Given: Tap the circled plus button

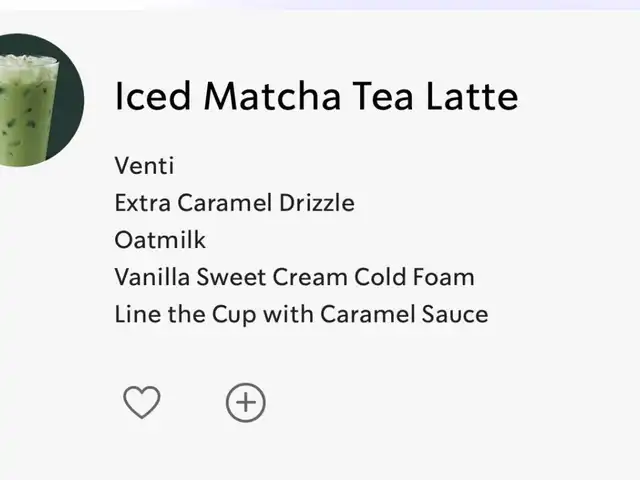Looking at the screenshot, I should (246, 402).
